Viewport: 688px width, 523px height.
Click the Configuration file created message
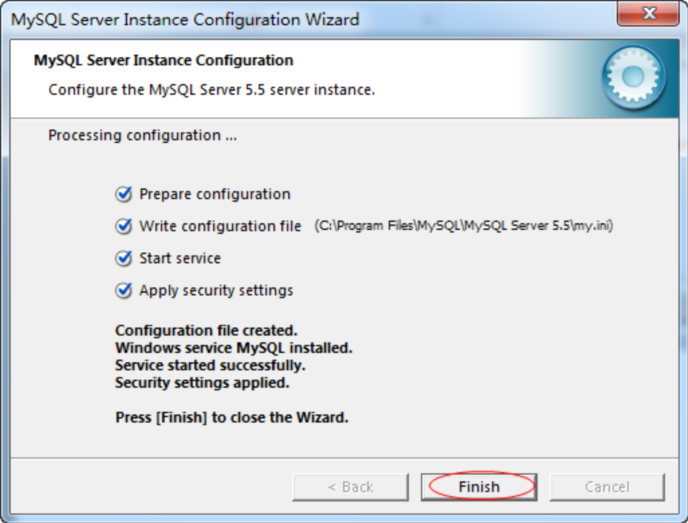click(207, 330)
